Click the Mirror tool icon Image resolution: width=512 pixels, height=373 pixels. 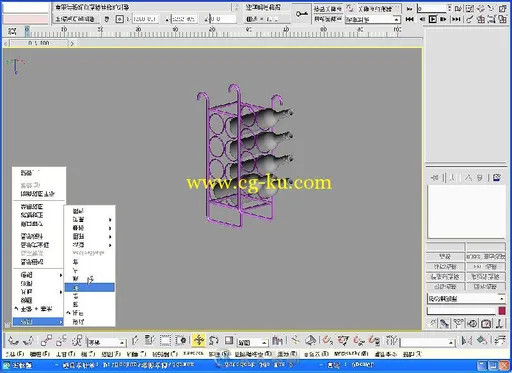pyautogui.click(x=467, y=341)
